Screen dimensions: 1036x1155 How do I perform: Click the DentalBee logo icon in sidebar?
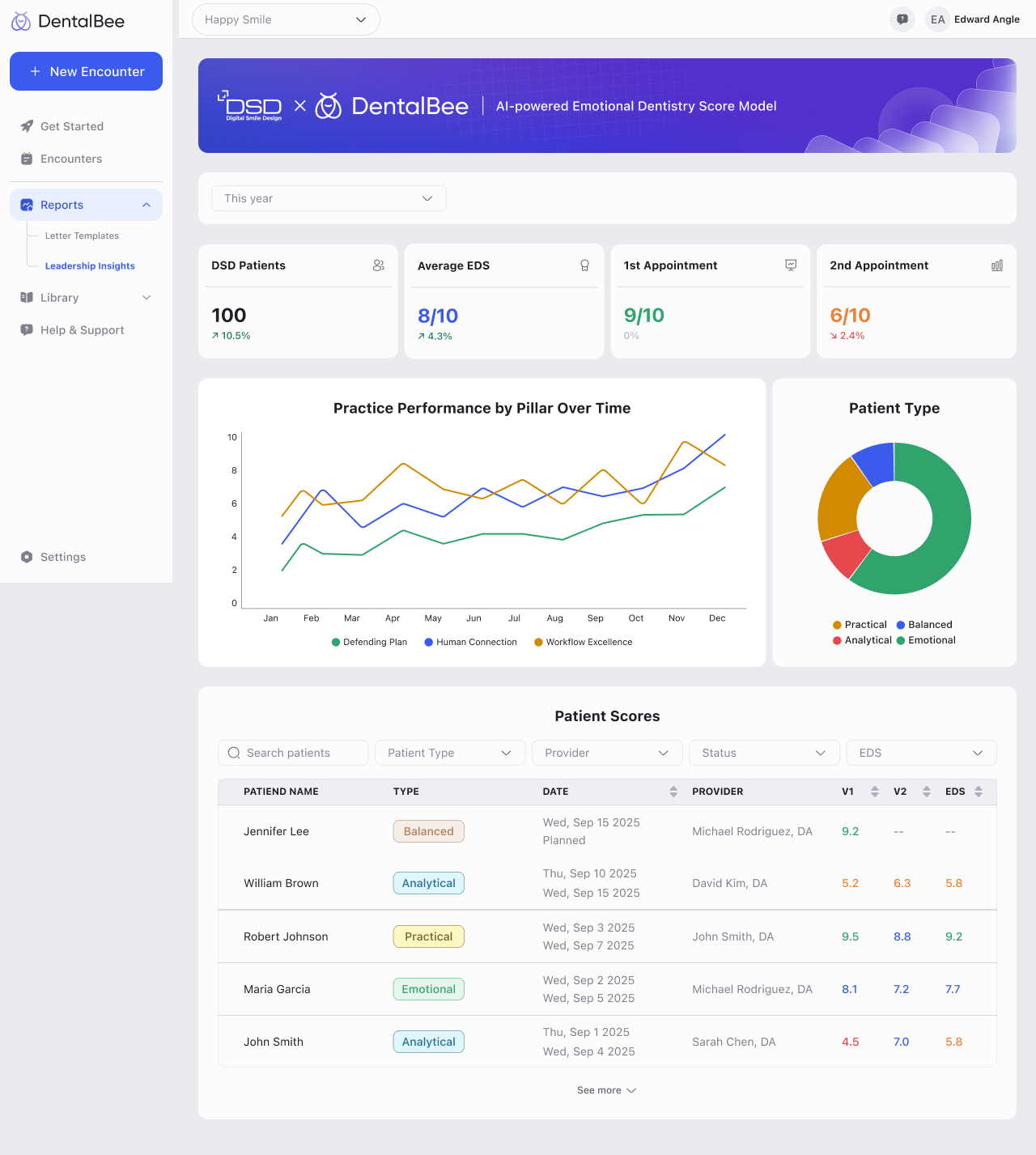click(20, 21)
